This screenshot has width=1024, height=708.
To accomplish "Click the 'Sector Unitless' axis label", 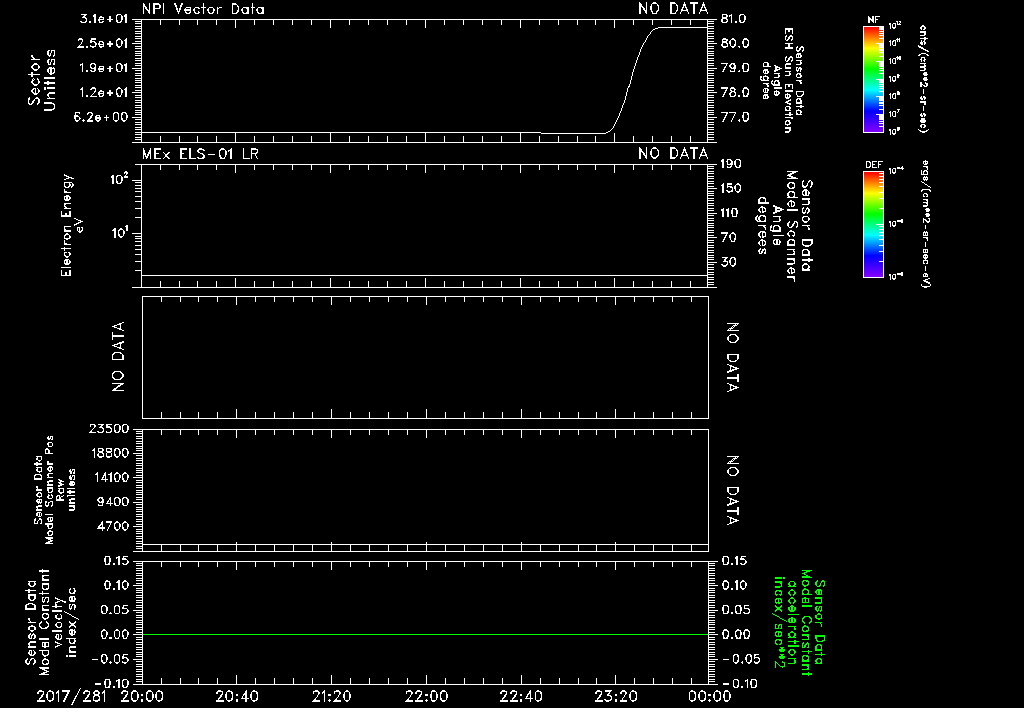I will [41, 80].
